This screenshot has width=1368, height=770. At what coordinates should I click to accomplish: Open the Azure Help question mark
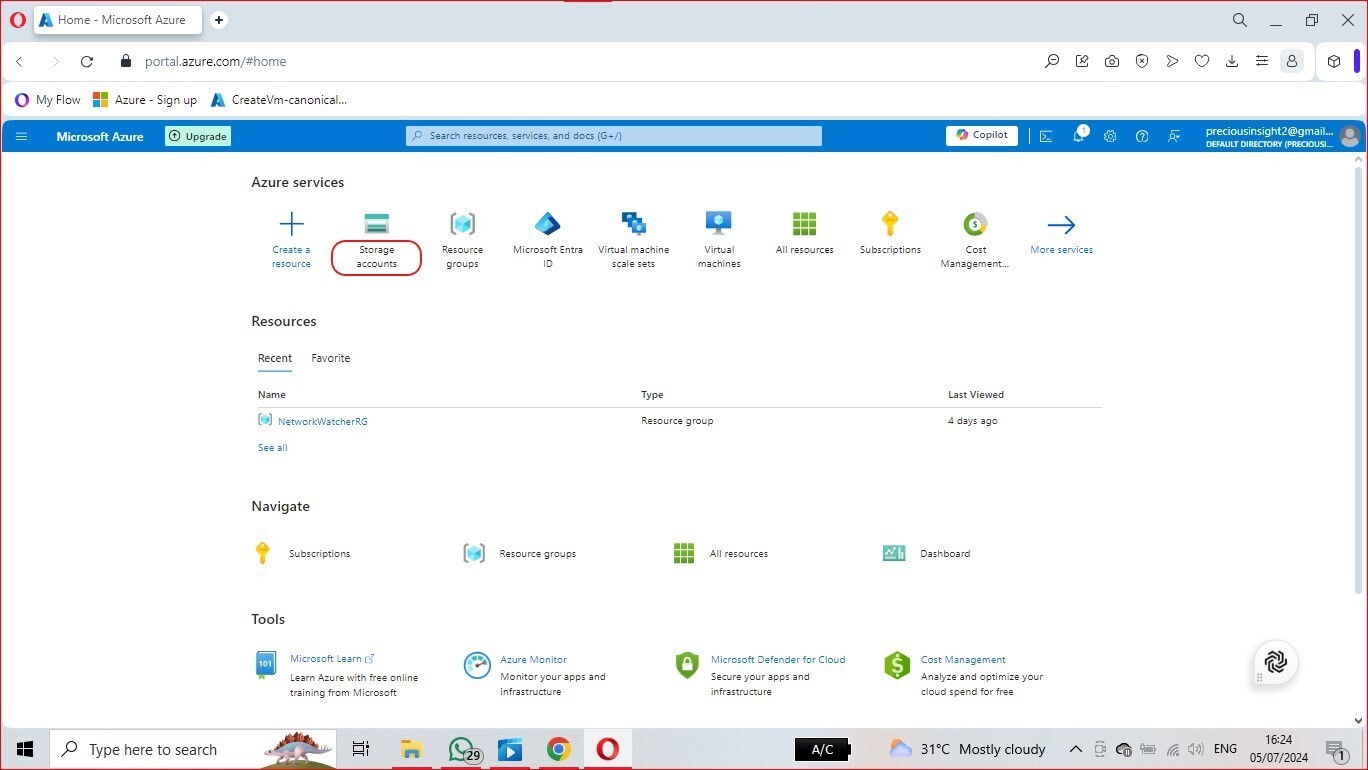(1142, 136)
